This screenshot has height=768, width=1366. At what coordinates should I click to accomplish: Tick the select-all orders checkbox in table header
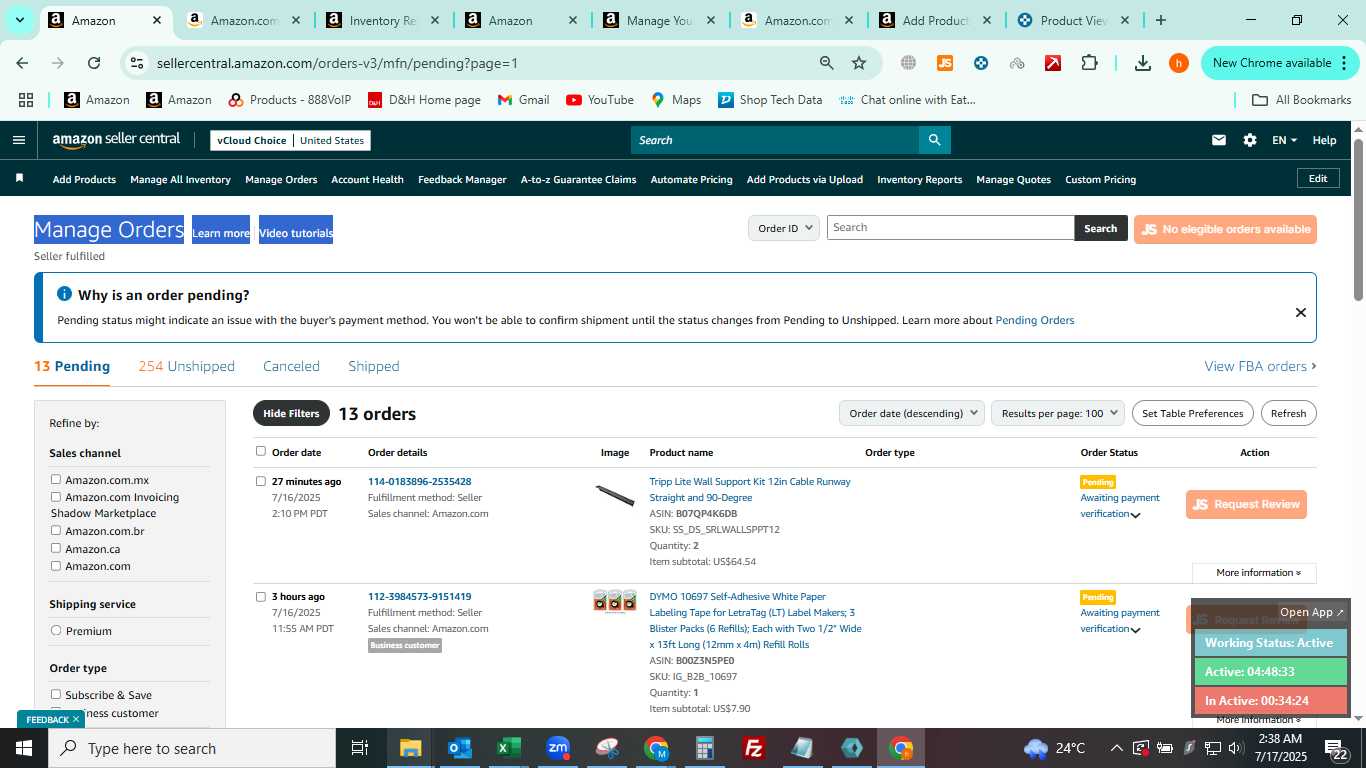(x=261, y=451)
